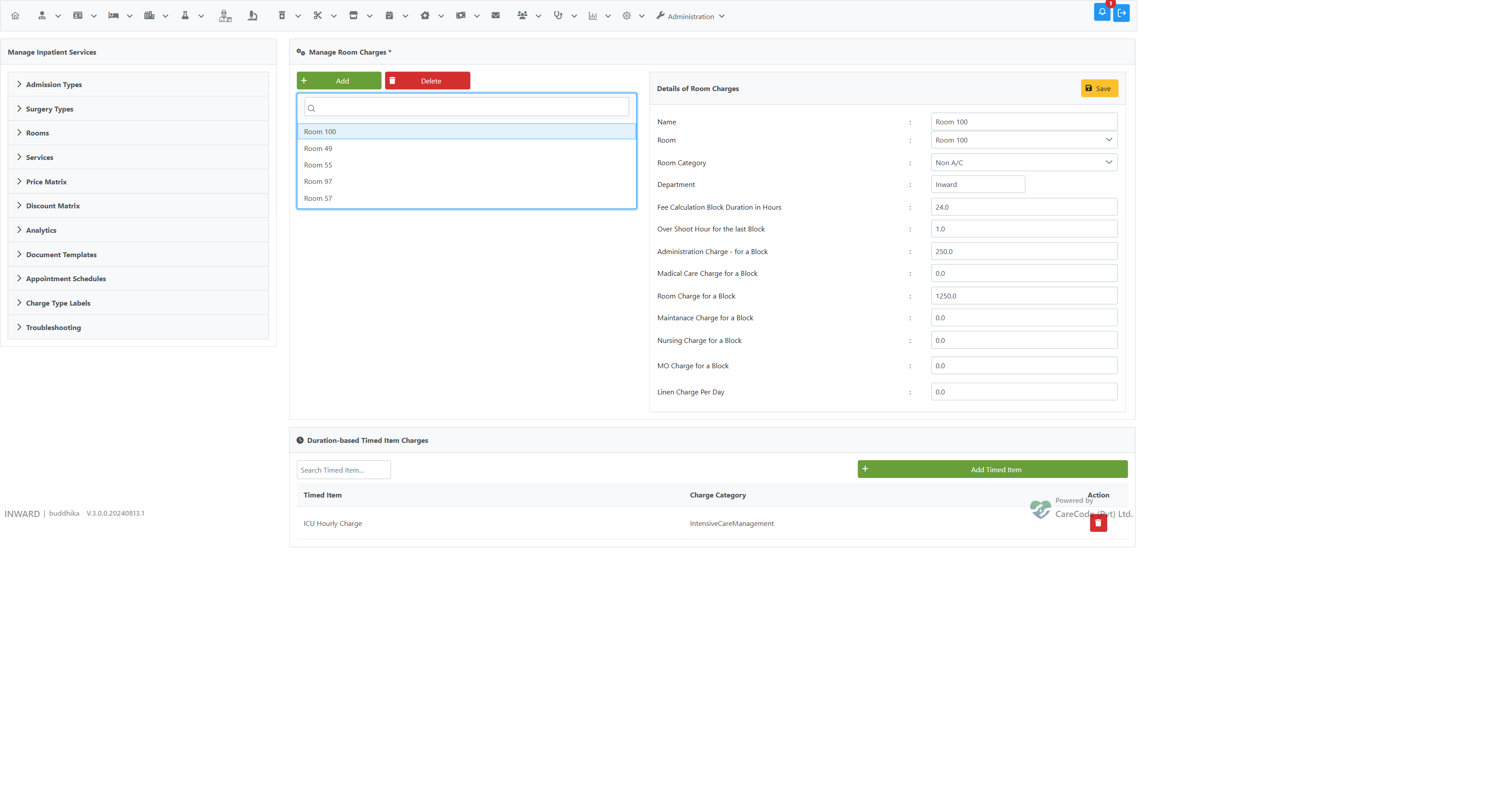This screenshot has width=1512, height=796.
Task: Expand Discount Matrix section
Action: [139, 206]
